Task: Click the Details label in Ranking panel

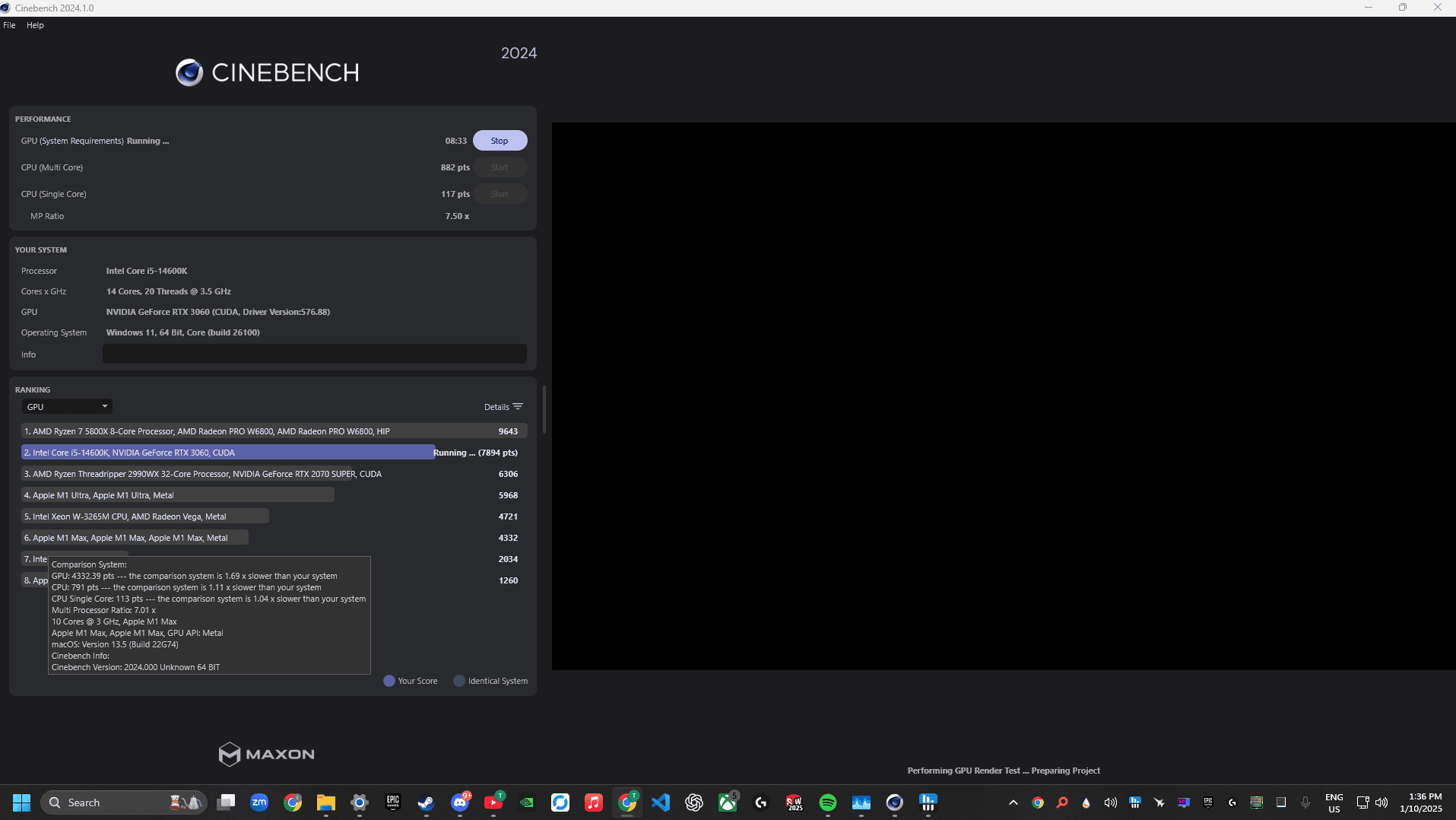Action: pyautogui.click(x=496, y=407)
